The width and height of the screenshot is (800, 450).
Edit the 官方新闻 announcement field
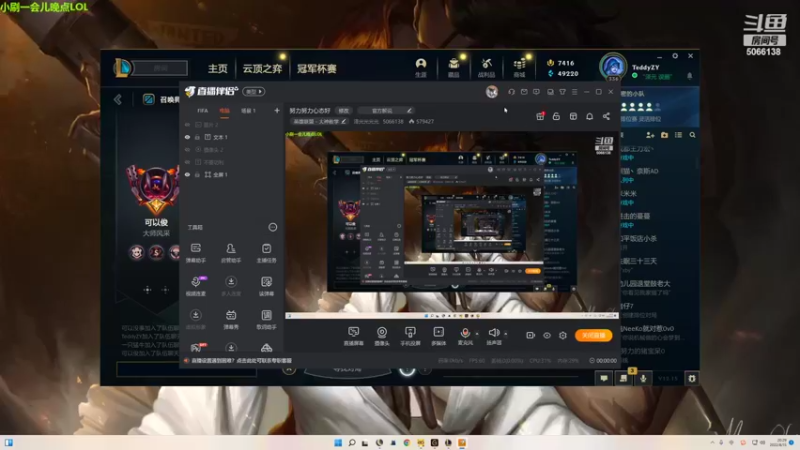pyautogui.click(x=386, y=110)
